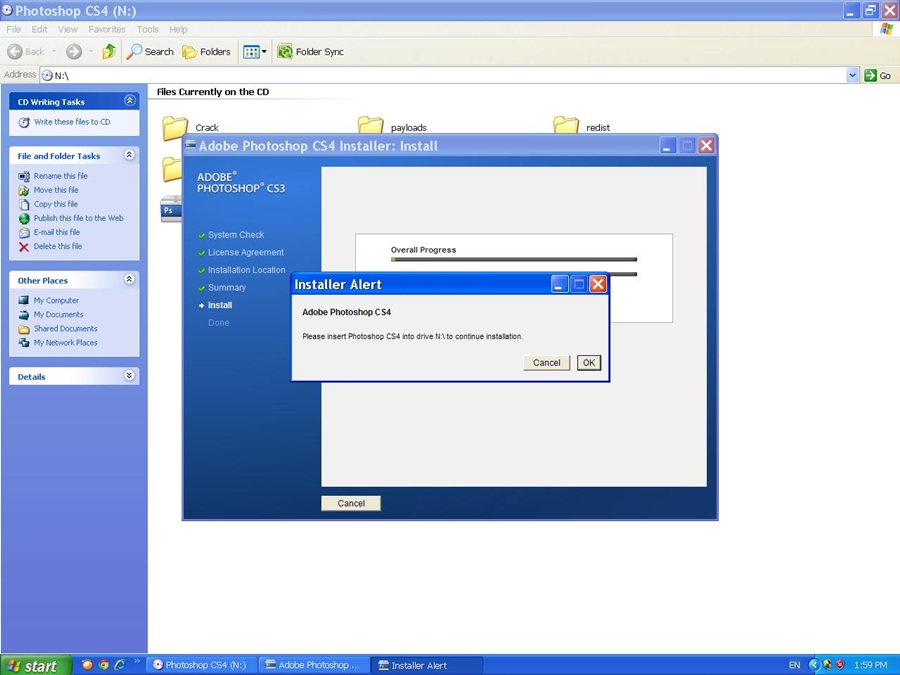Image resolution: width=900 pixels, height=675 pixels.
Task: Click the Windows flag logo in Explorer
Action: (887, 29)
